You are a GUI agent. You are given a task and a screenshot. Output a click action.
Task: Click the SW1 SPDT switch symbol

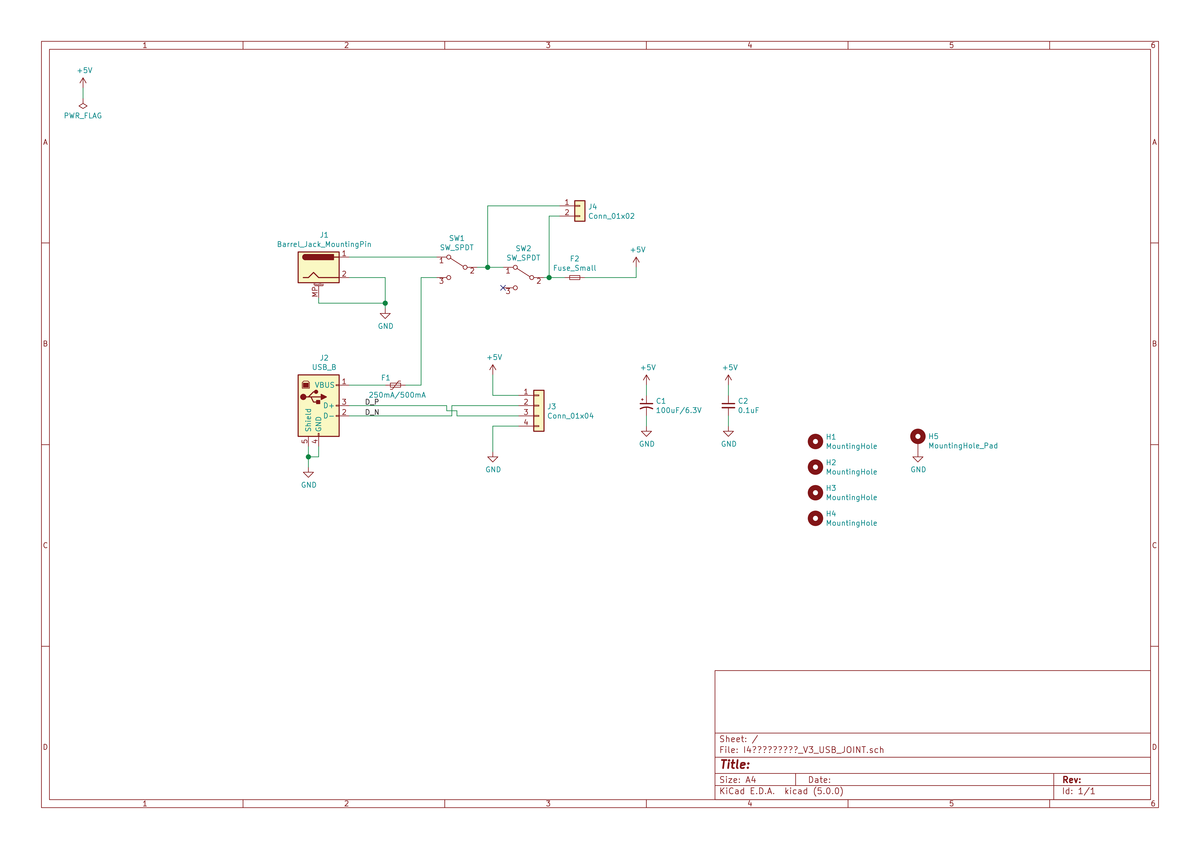[457, 267]
